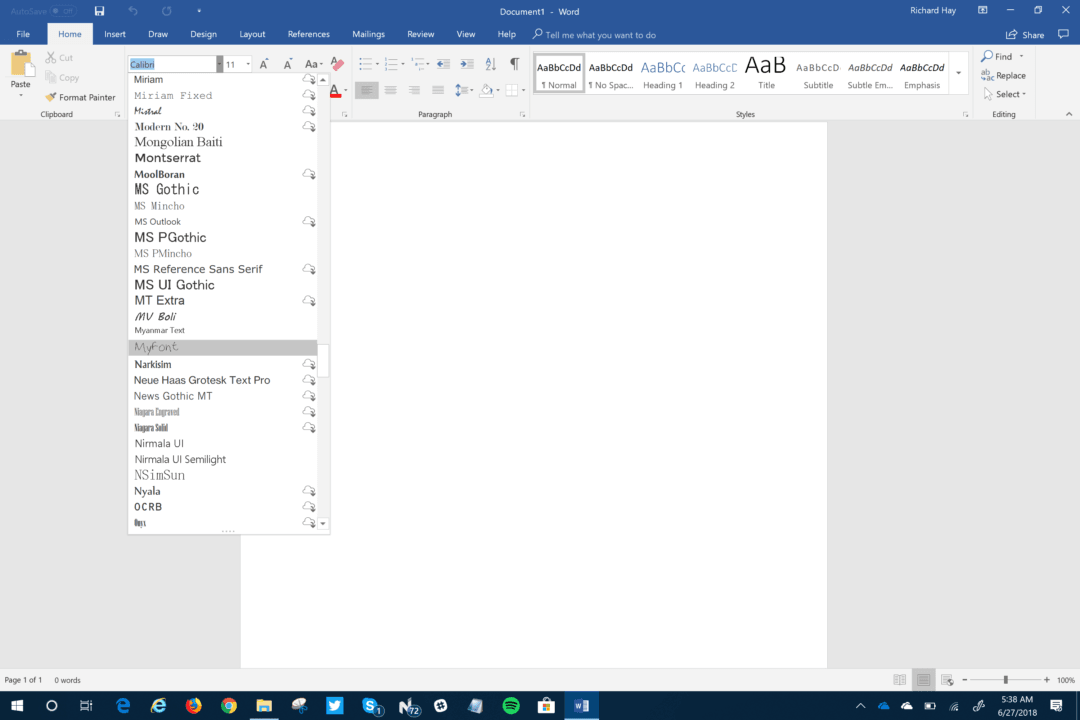Center align the paragraph

pyautogui.click(x=388, y=90)
